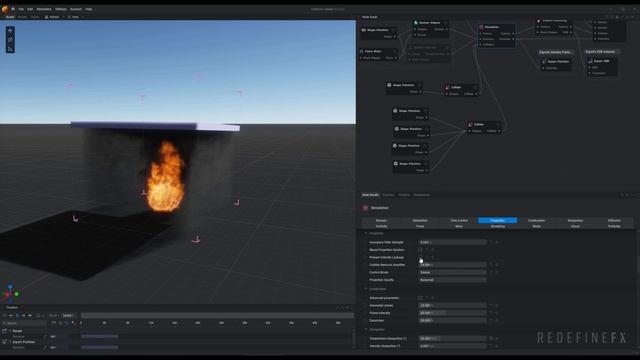Click the lower Collider node icon
The width and height of the screenshot is (640, 360).
point(470,124)
